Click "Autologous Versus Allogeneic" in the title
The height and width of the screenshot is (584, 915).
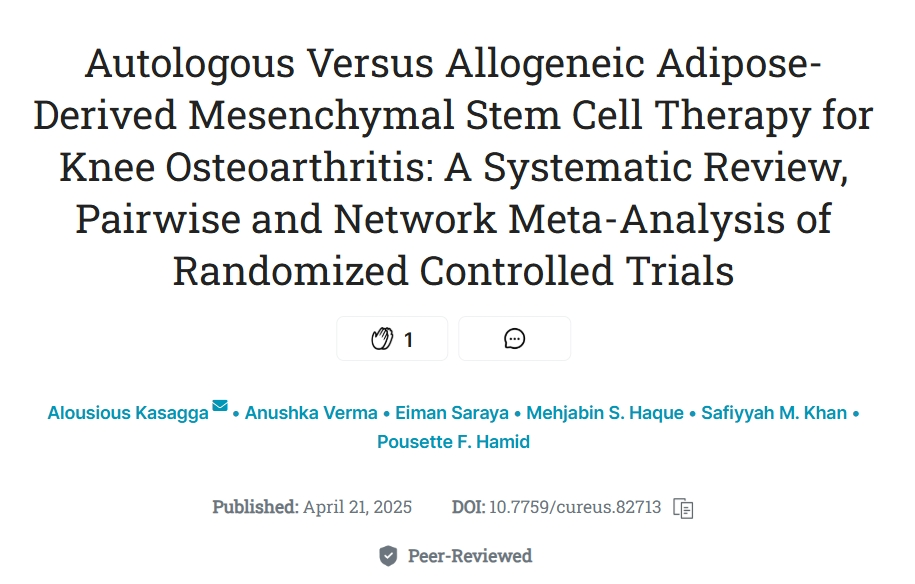[260, 64]
